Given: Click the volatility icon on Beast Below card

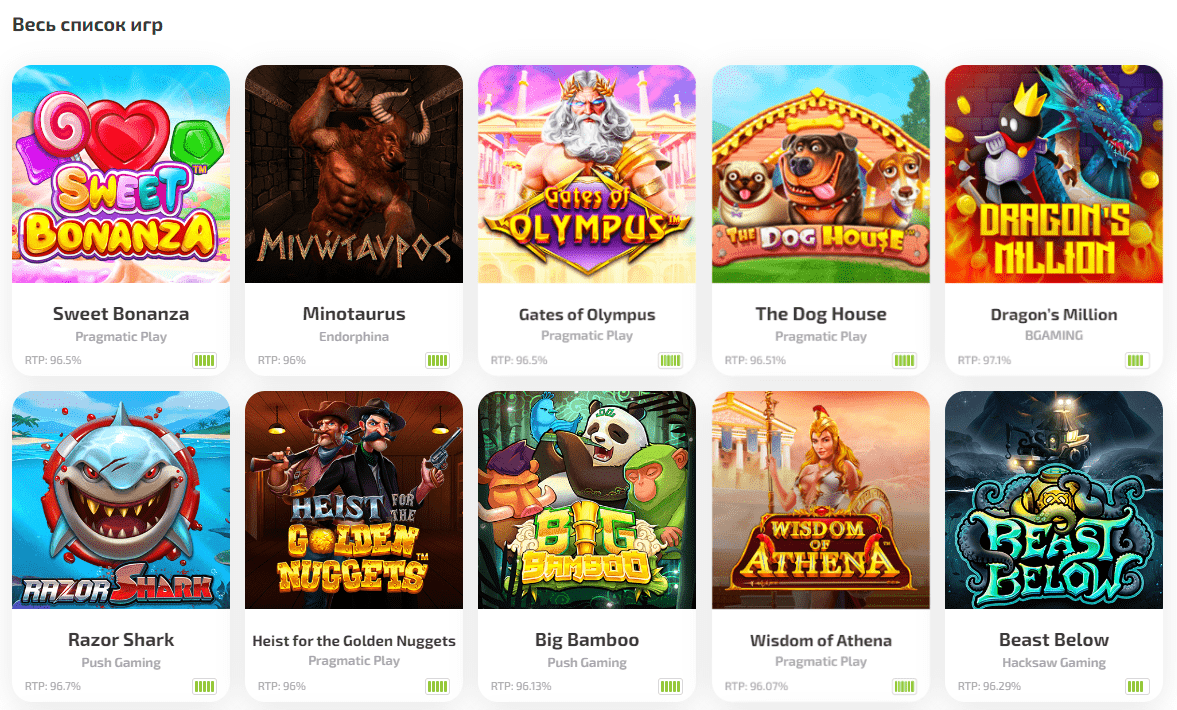Looking at the screenshot, I should tap(1137, 686).
